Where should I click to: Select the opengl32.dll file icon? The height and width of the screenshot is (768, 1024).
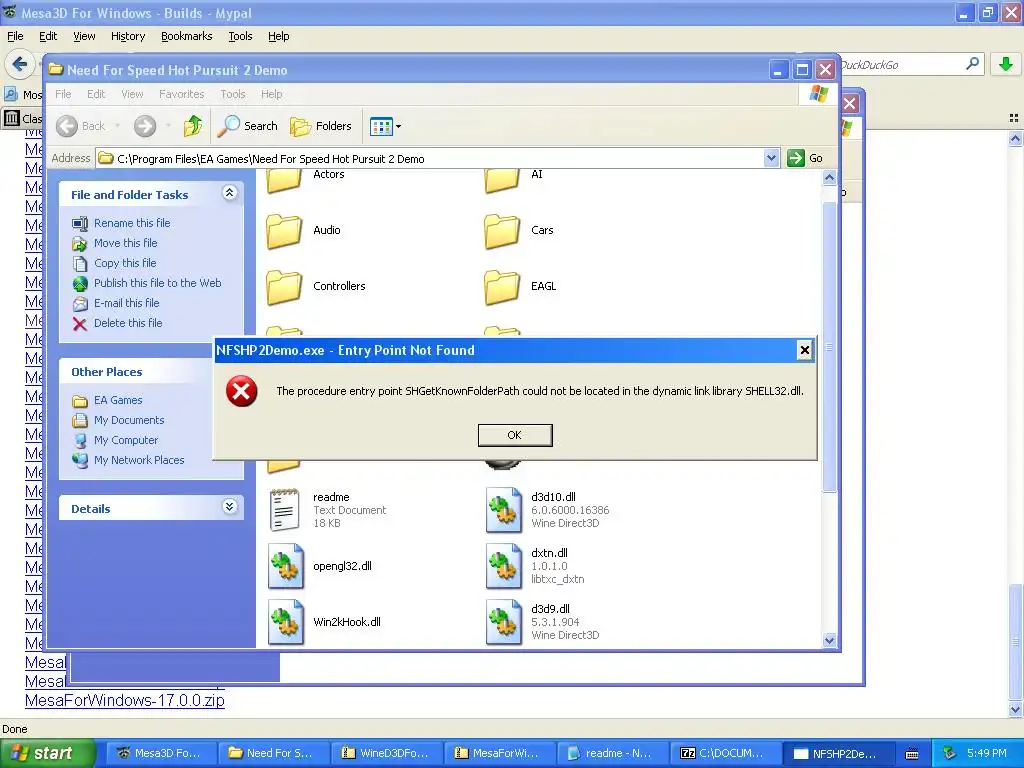286,566
